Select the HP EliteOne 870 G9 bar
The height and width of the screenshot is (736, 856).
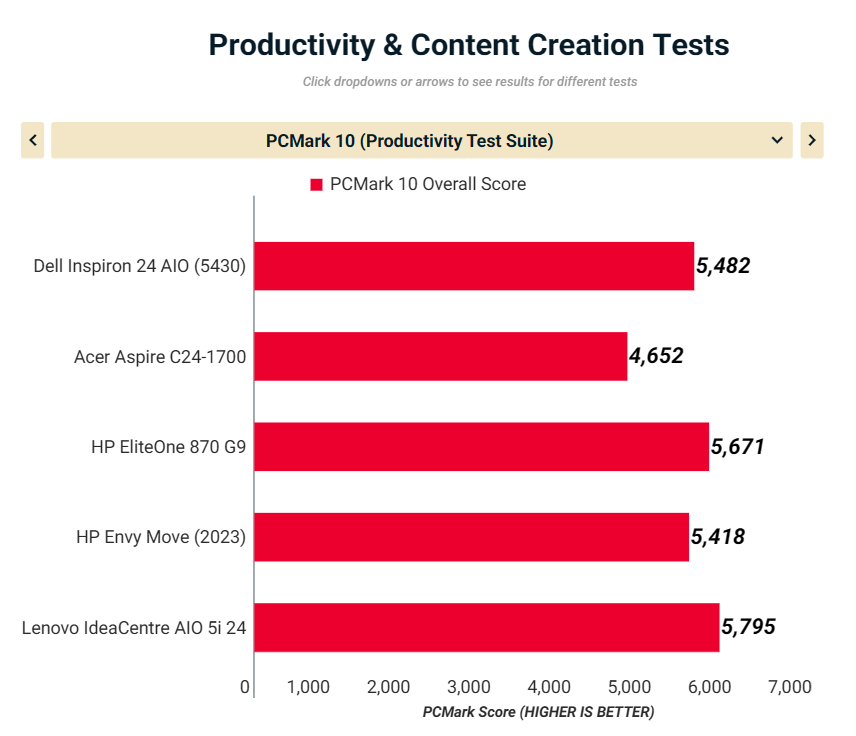pos(481,446)
